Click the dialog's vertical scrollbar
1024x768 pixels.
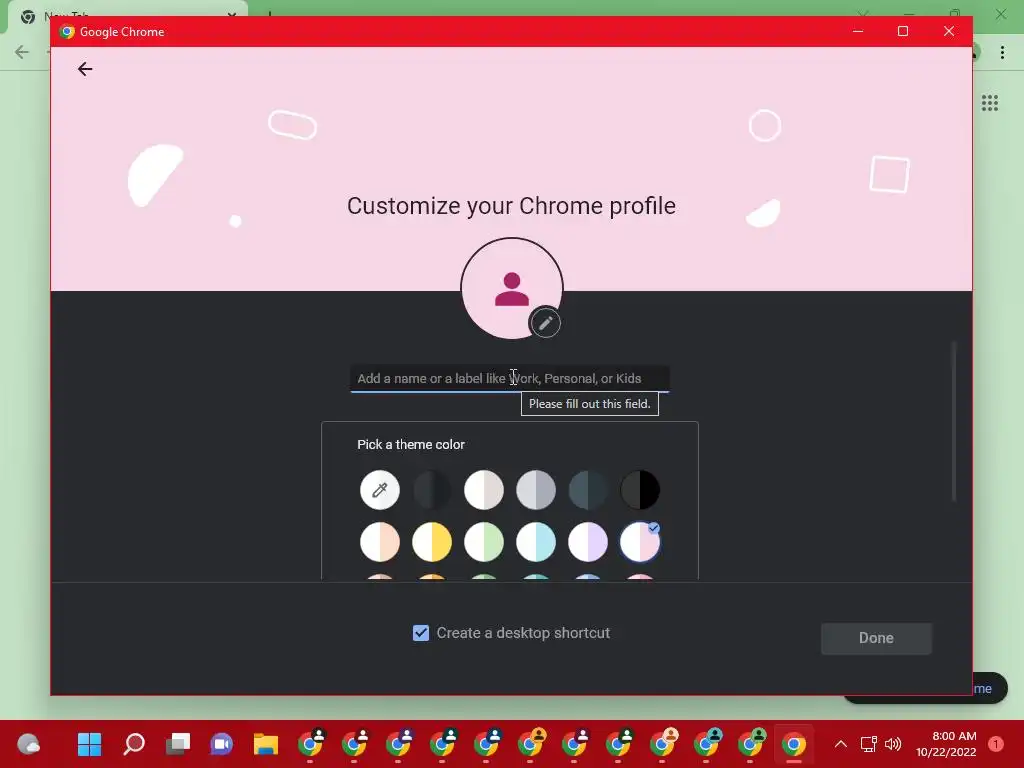coord(953,421)
